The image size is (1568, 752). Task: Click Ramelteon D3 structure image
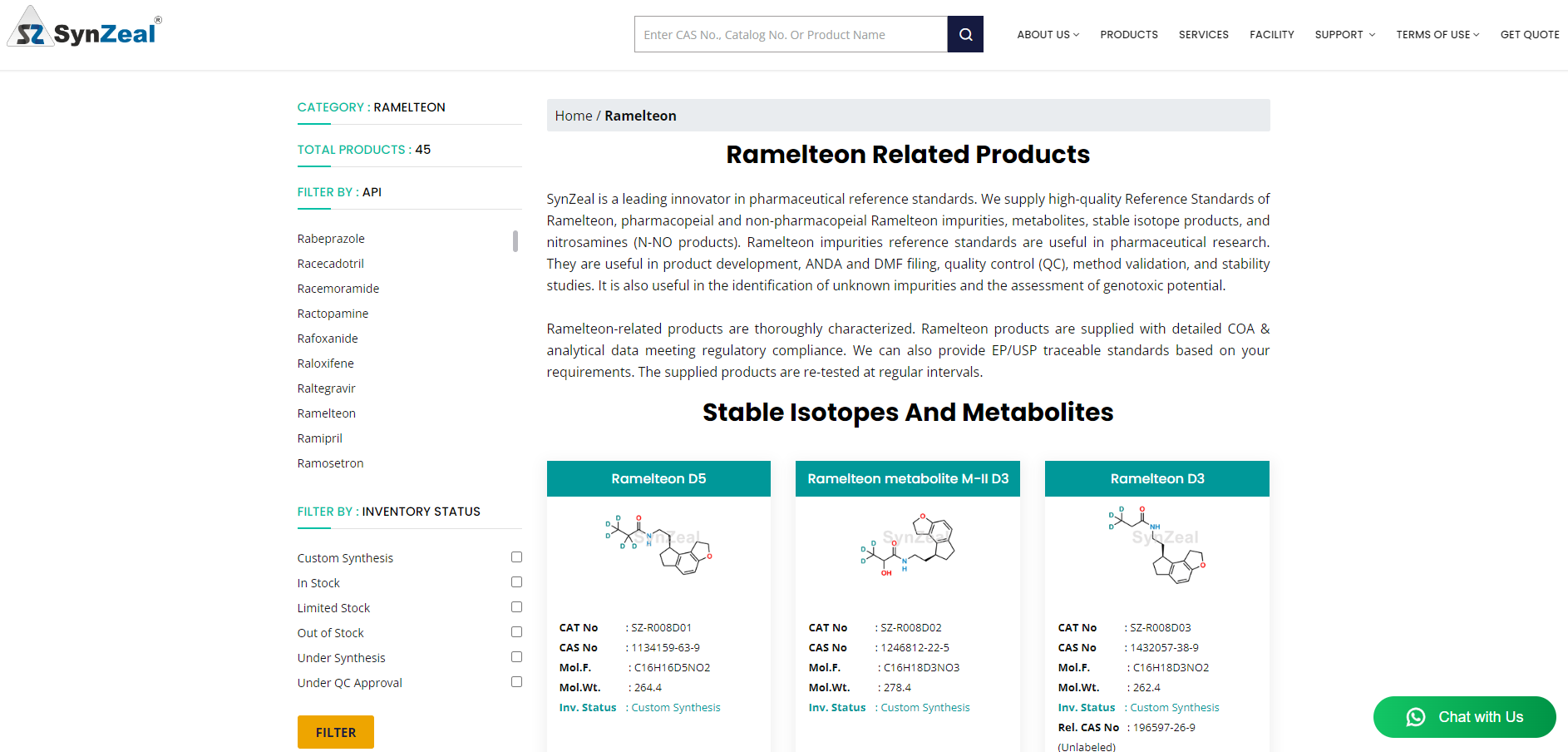[1157, 545]
